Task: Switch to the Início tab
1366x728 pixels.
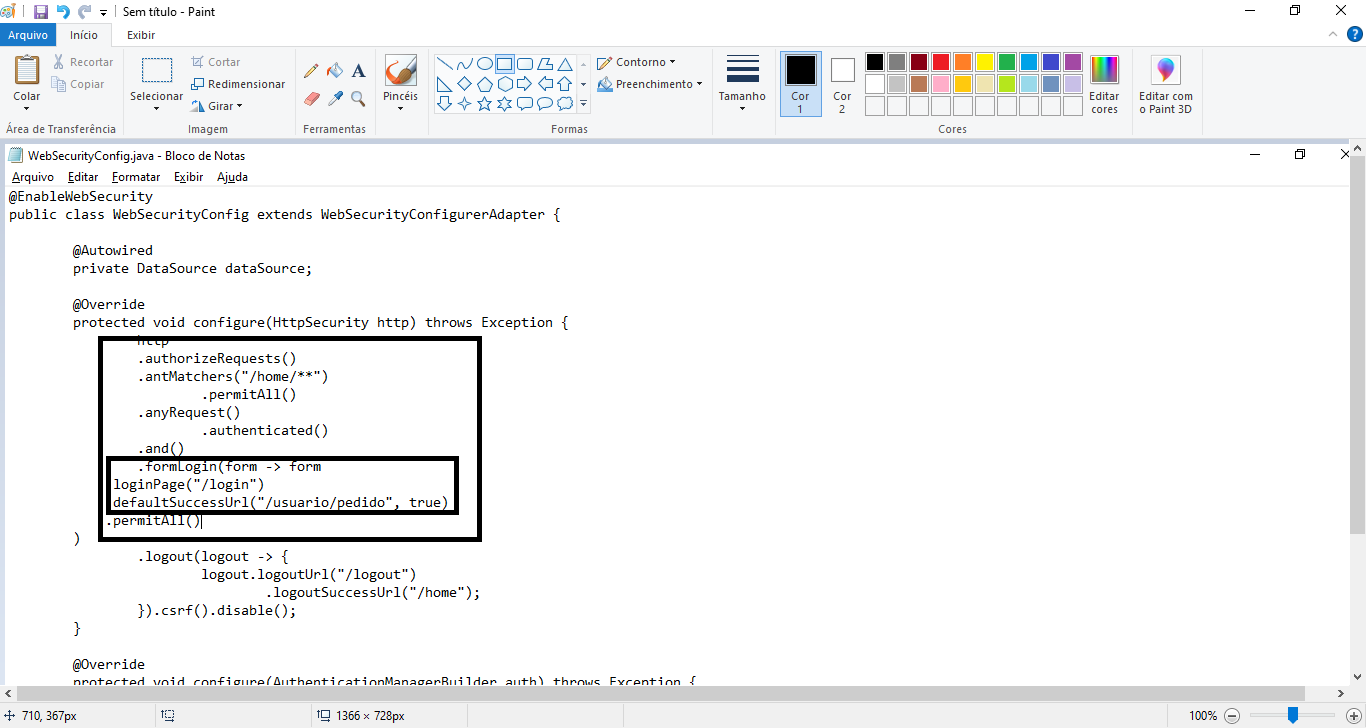Action: [x=84, y=35]
